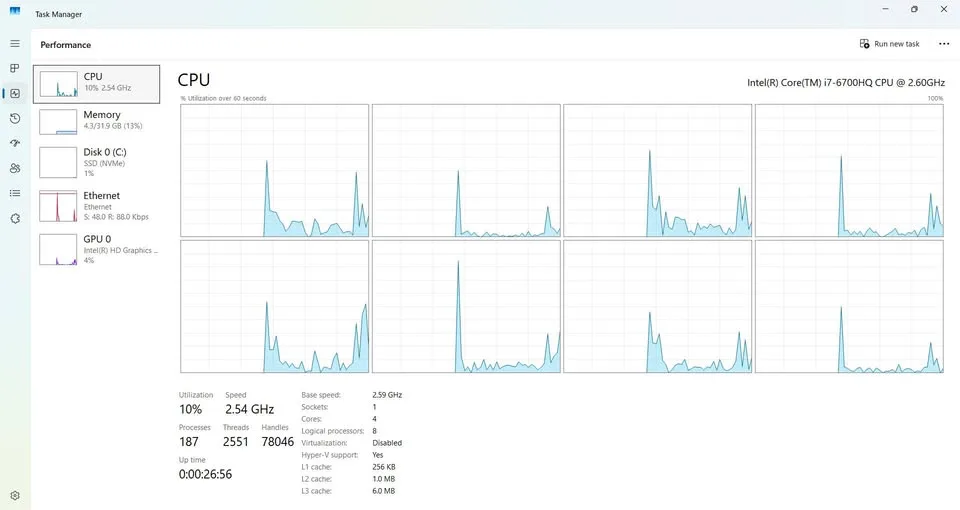This screenshot has height=510, width=960.
Task: Click the bottom-right logical processor graph
Action: [x=849, y=306]
